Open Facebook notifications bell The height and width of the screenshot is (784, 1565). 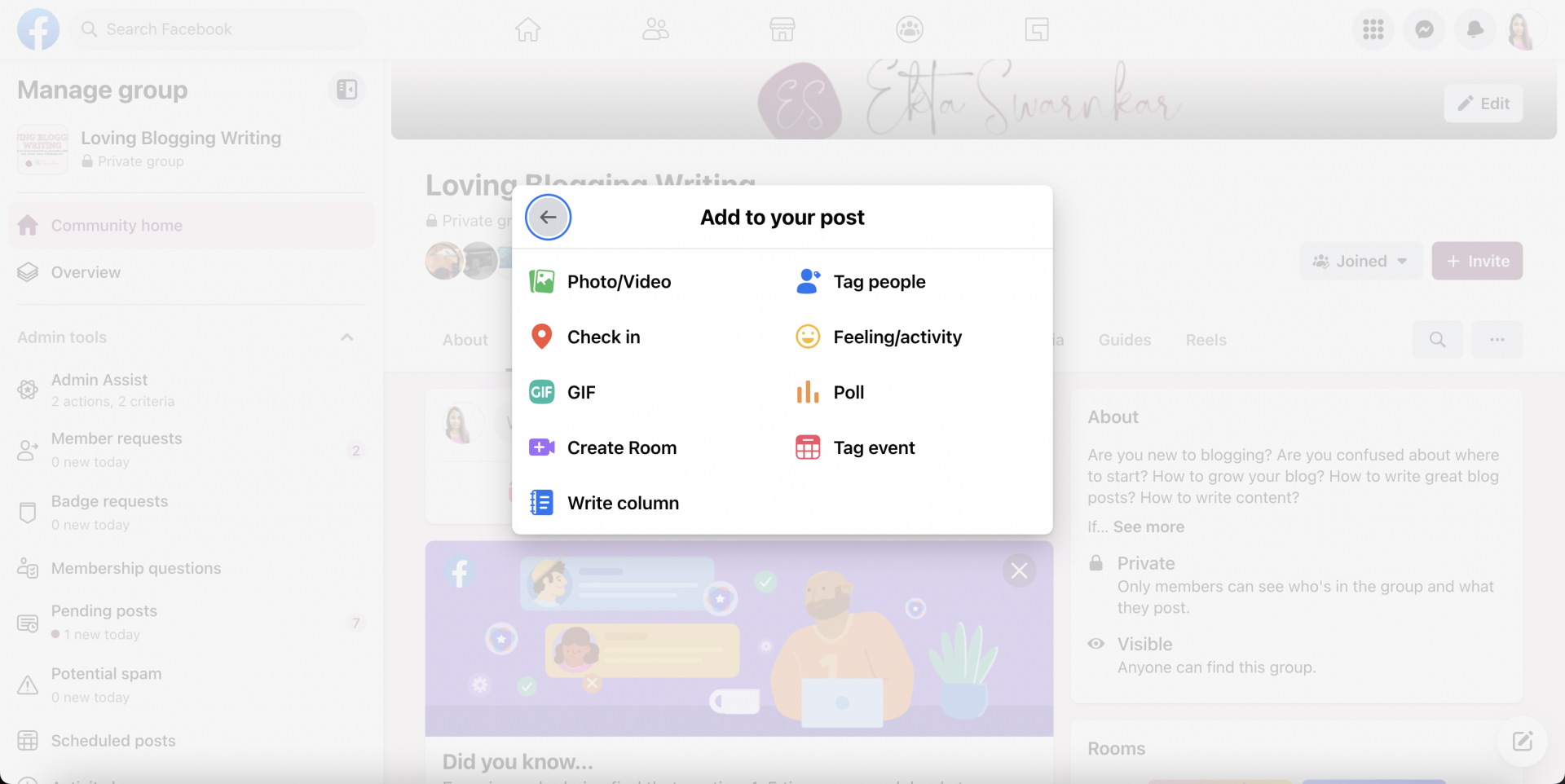(1475, 29)
